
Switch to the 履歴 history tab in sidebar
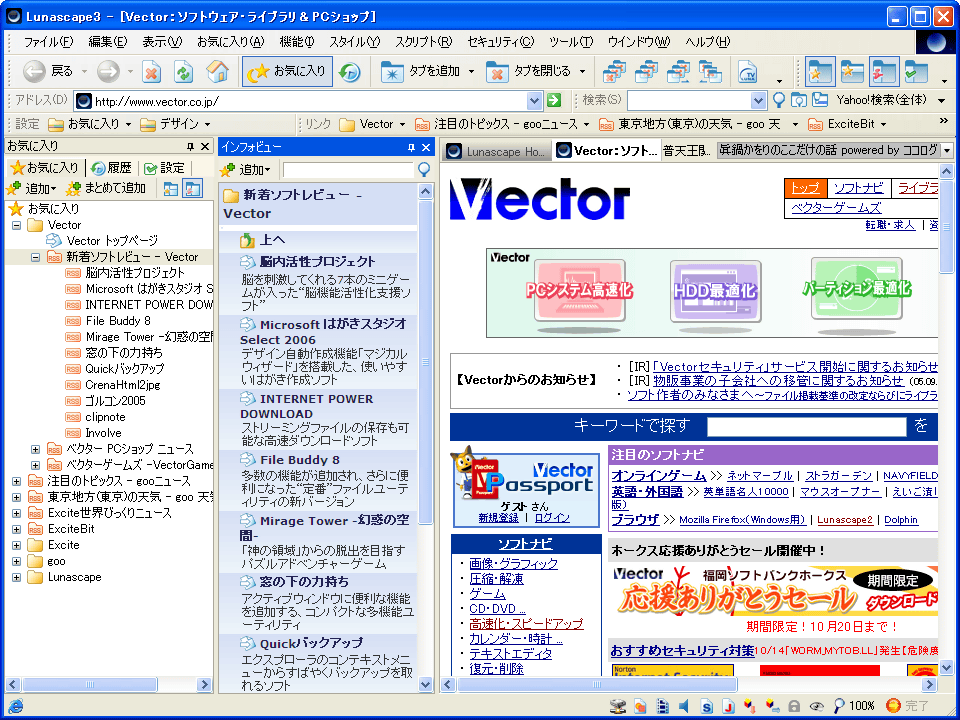[x=111, y=168]
